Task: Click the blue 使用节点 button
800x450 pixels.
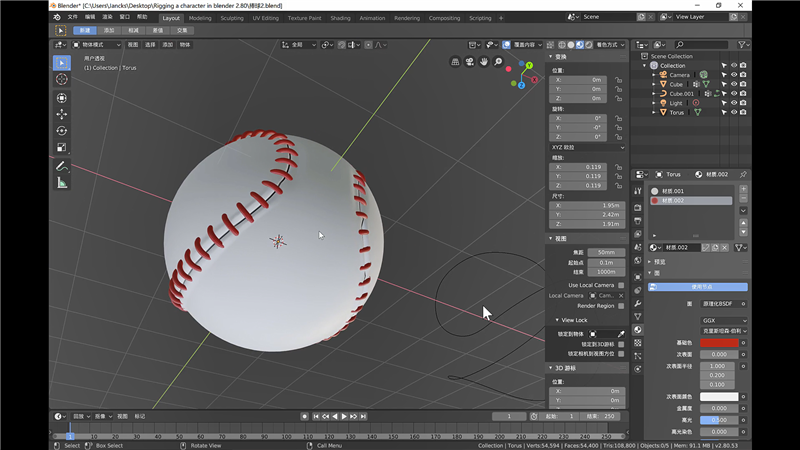Action: 697,287
